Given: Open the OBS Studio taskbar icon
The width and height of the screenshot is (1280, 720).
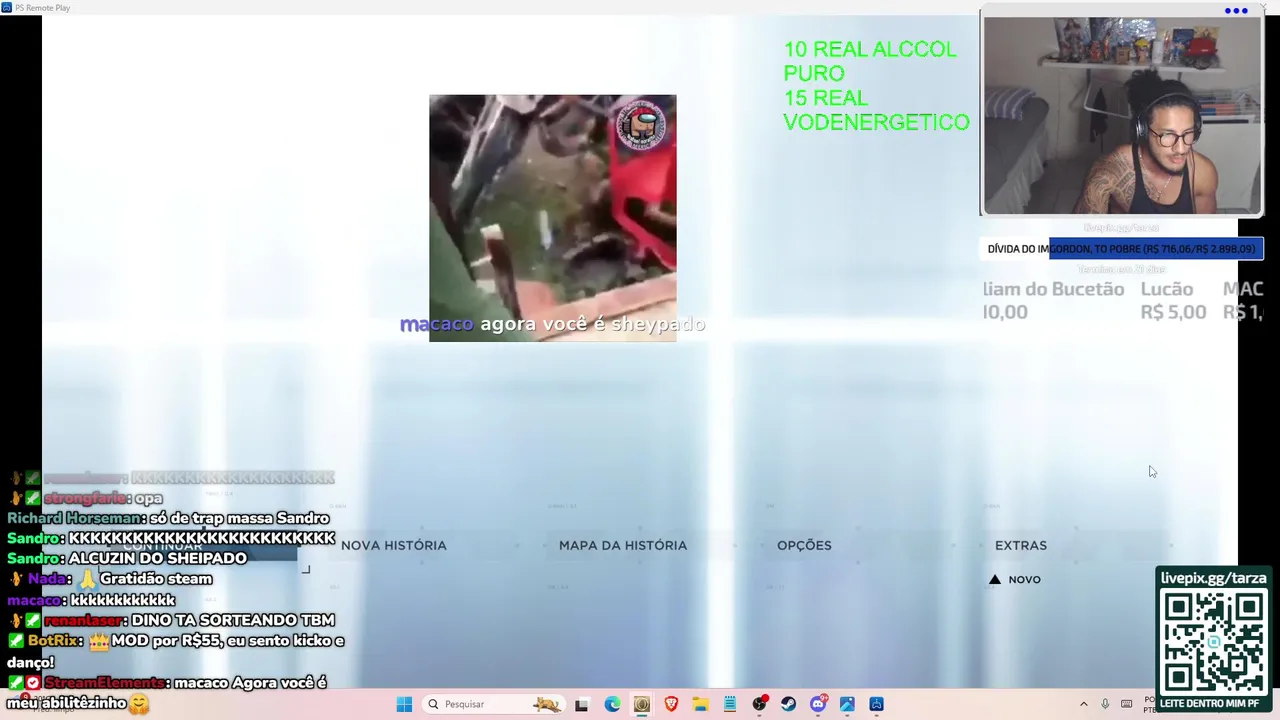Looking at the screenshot, I should [x=759, y=704].
